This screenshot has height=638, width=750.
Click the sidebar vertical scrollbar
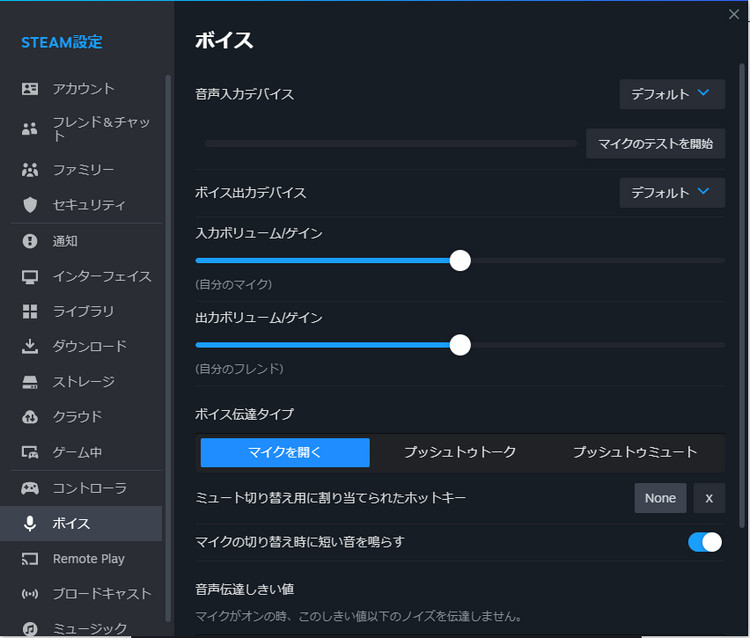[x=168, y=348]
